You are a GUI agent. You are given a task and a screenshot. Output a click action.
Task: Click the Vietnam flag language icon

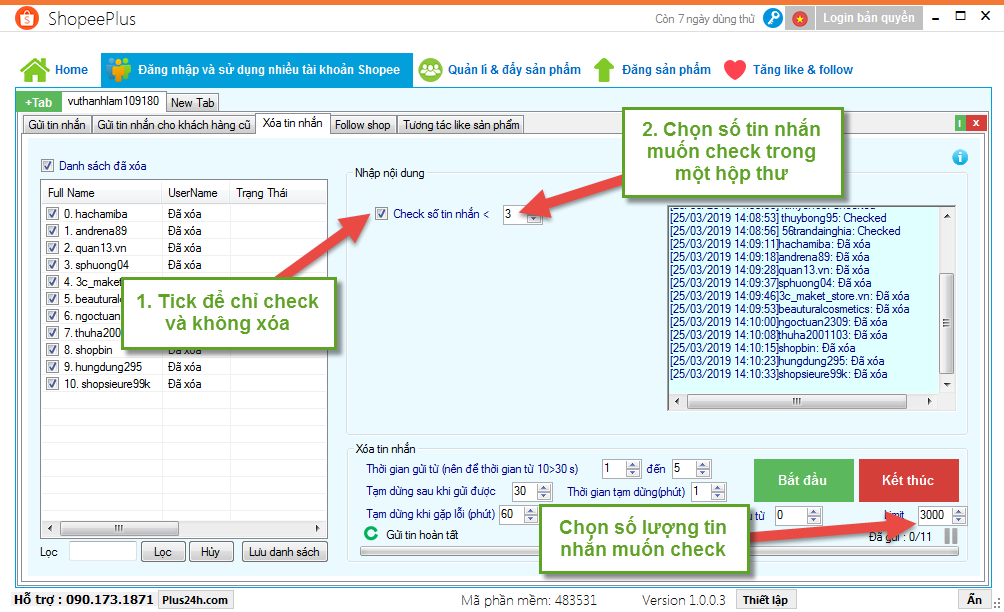800,19
